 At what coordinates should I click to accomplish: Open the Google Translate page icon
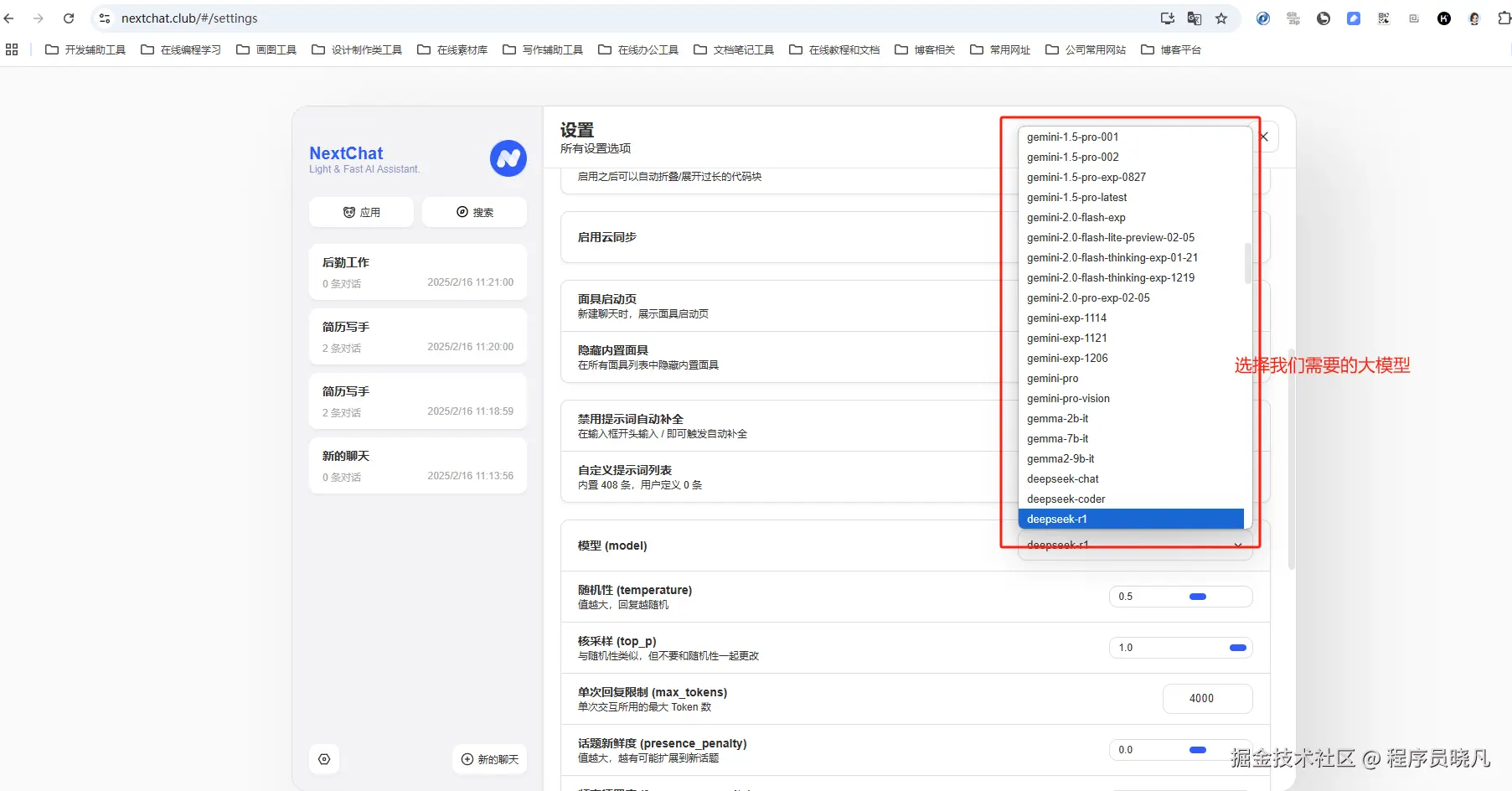tap(1195, 18)
